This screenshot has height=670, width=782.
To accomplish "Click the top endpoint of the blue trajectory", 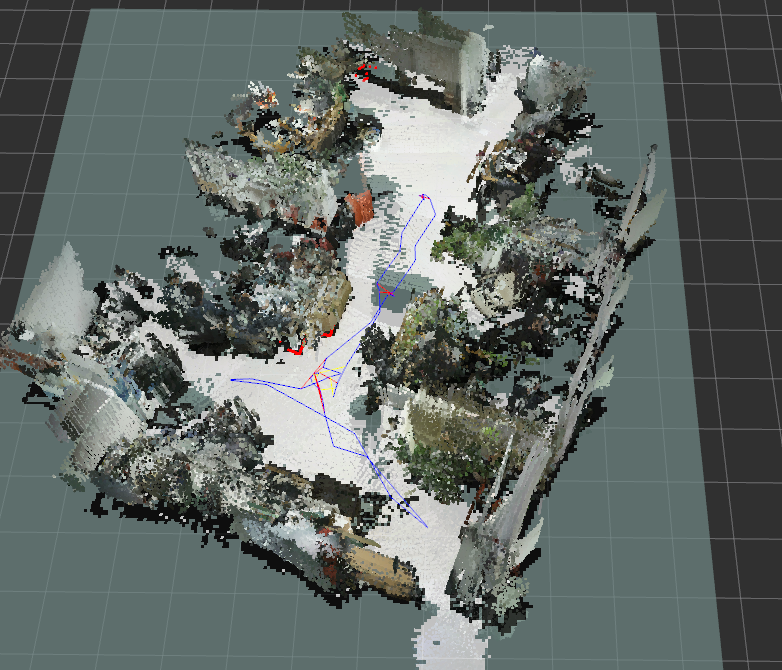I will (424, 197).
